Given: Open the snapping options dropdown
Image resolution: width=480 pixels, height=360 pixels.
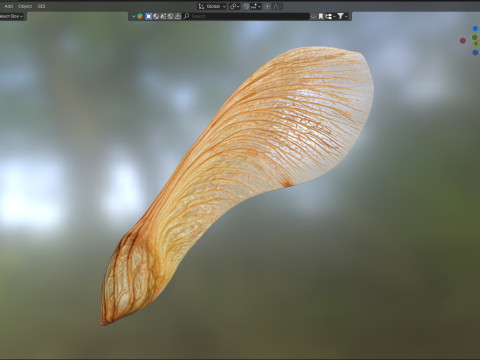Looking at the screenshot, I should click(256, 6).
